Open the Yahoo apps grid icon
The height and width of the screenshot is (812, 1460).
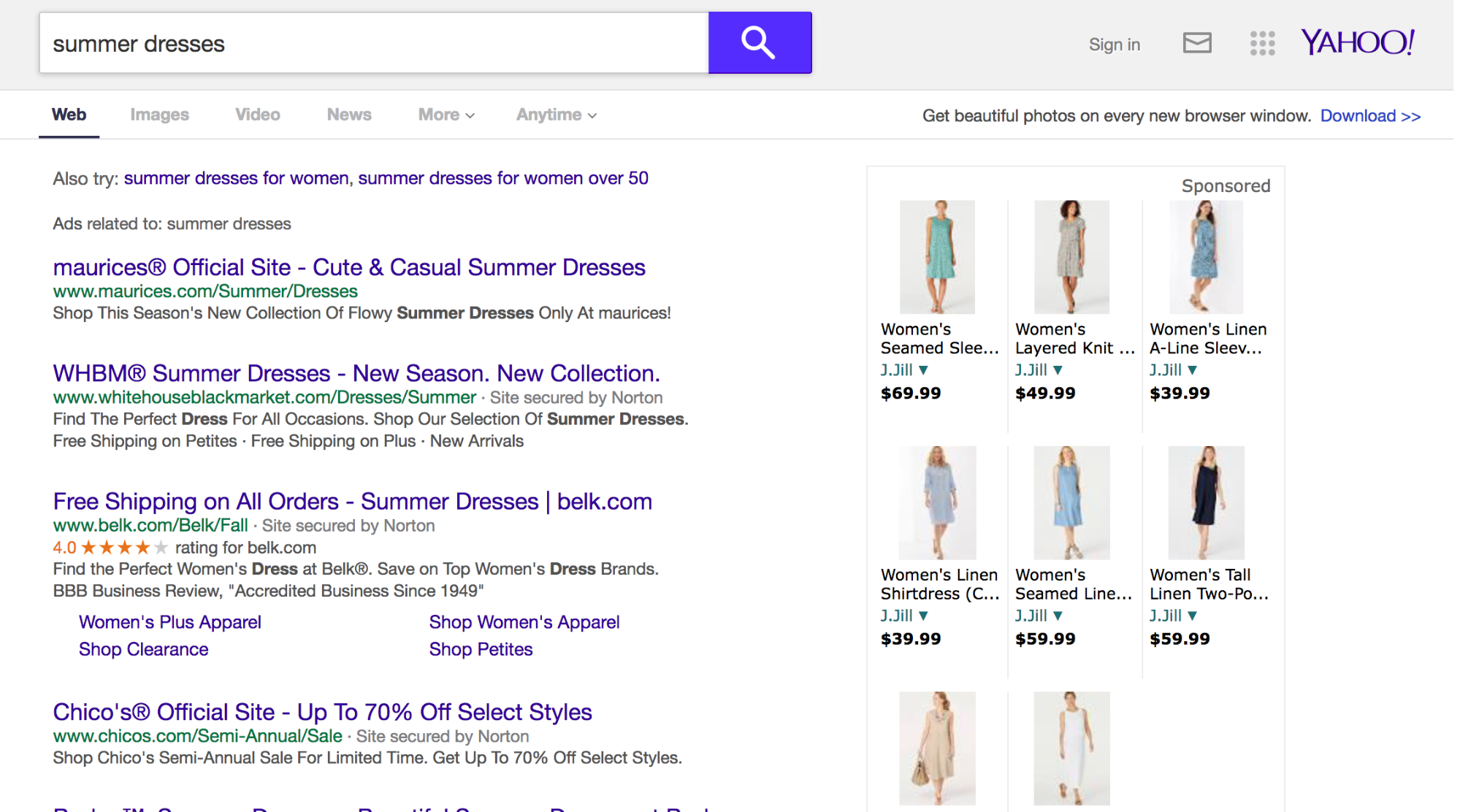pos(1261,43)
